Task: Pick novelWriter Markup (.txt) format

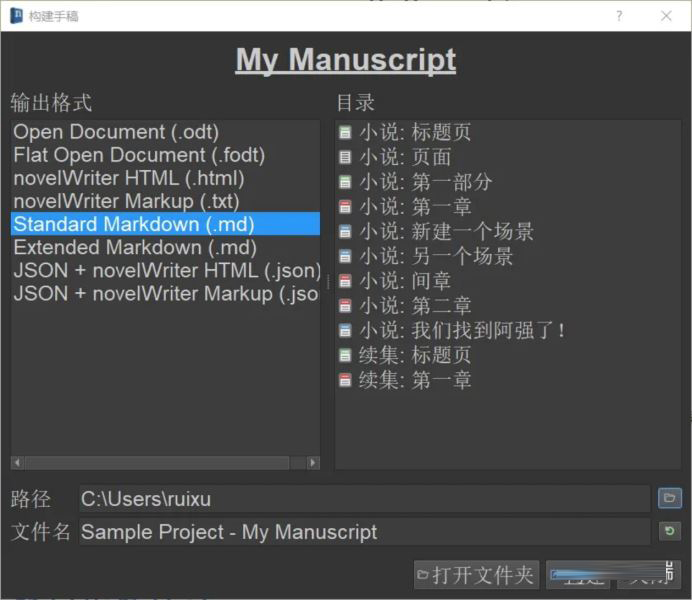Action: click(165, 201)
